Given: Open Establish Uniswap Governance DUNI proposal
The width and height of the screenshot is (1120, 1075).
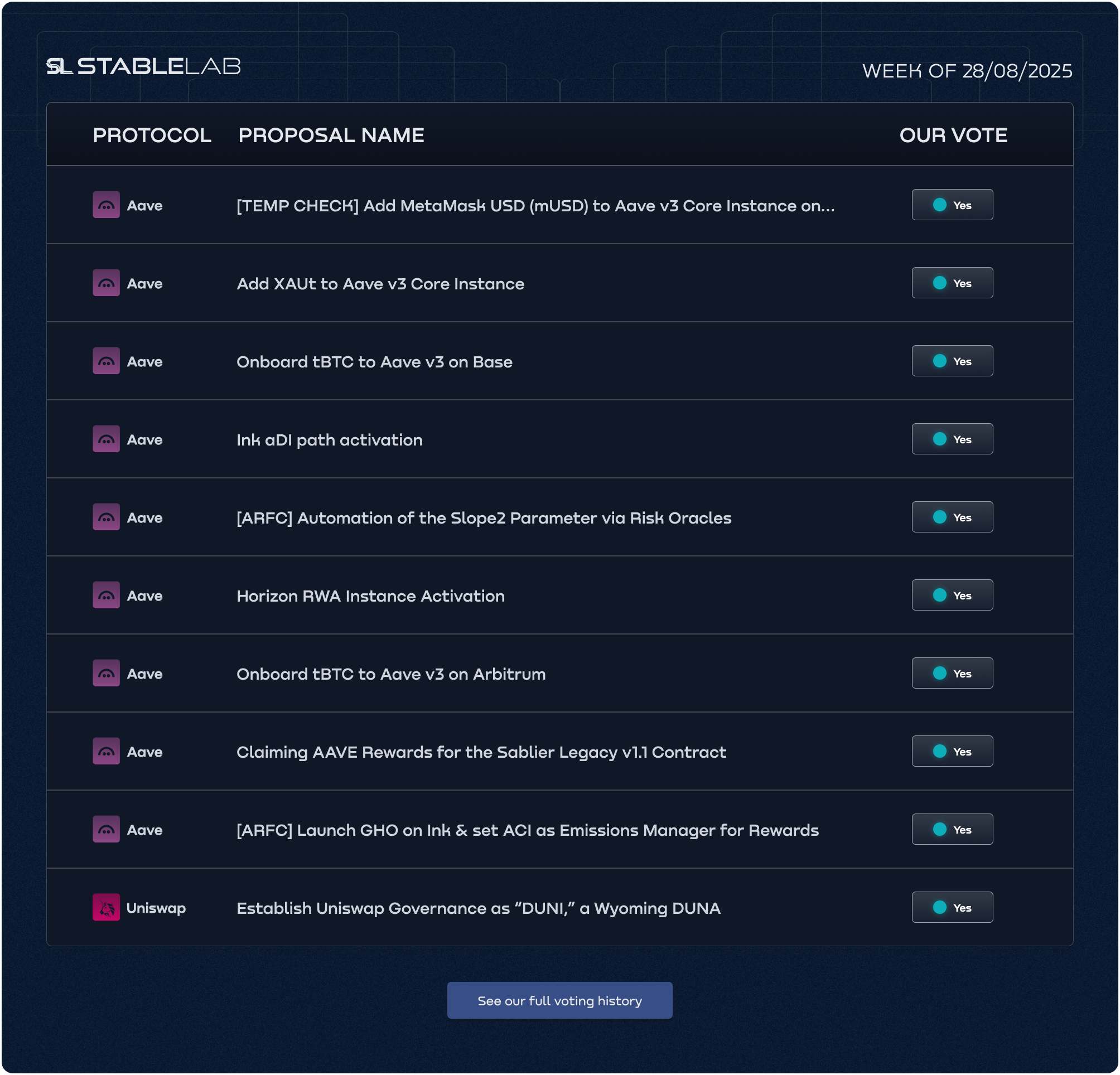Looking at the screenshot, I should (x=478, y=908).
